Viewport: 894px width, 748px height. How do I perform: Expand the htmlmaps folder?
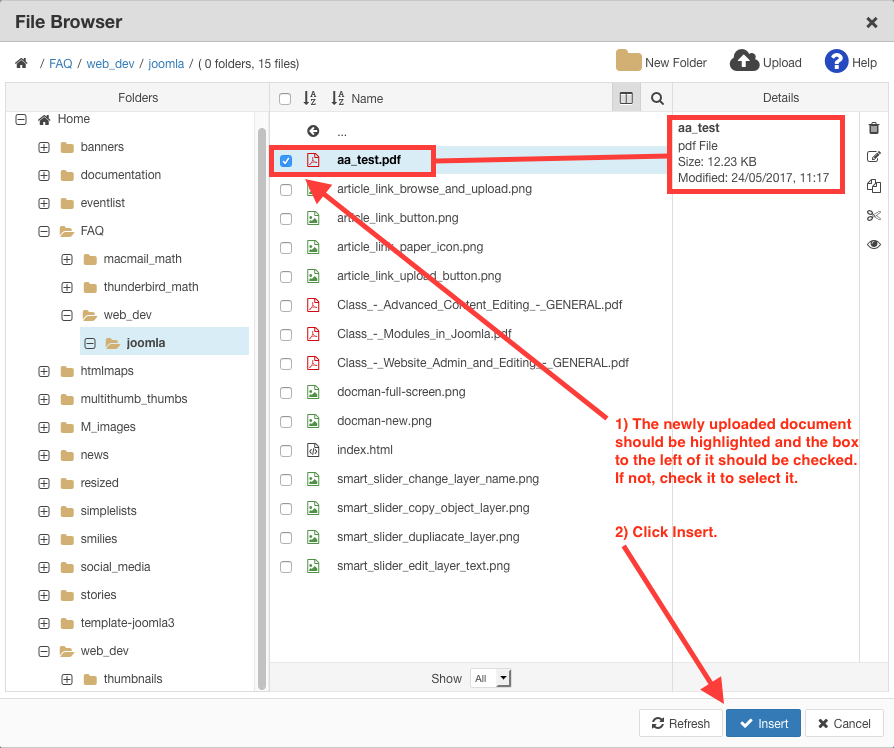pos(44,371)
